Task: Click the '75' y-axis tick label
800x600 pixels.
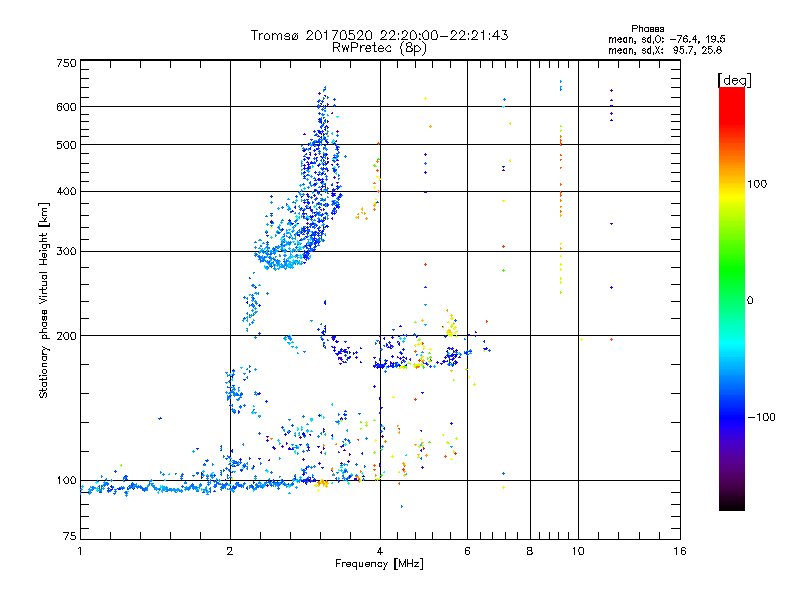Action: (70, 536)
